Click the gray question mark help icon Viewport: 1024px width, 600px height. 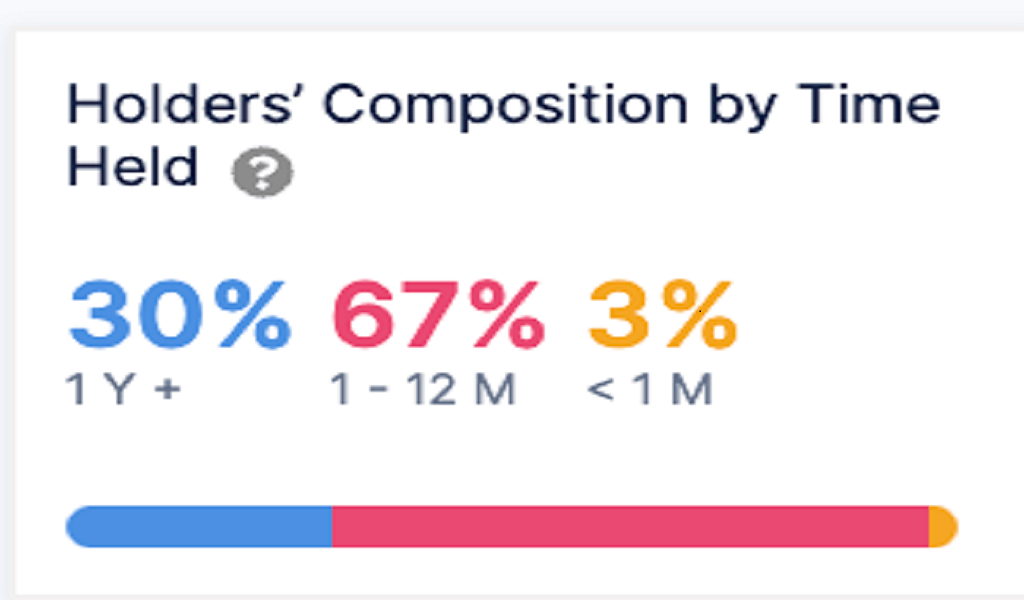[263, 174]
